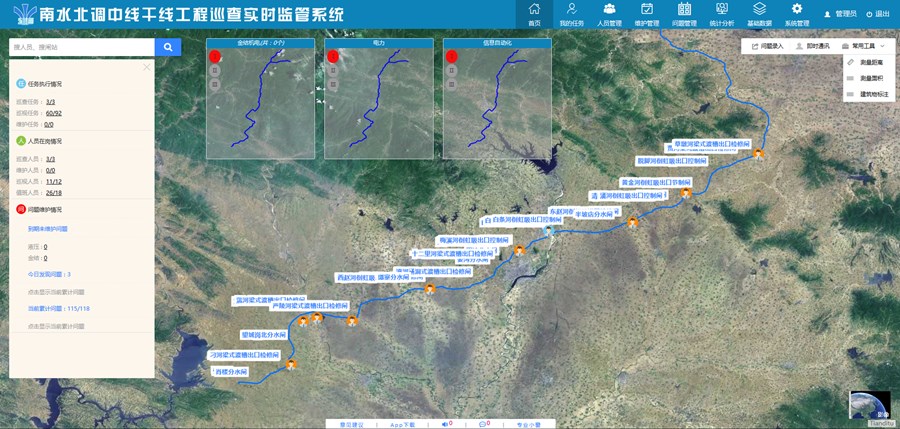The image size is (900, 429).
Task: Select 测量面积 from tools menu
Action: click(x=870, y=78)
